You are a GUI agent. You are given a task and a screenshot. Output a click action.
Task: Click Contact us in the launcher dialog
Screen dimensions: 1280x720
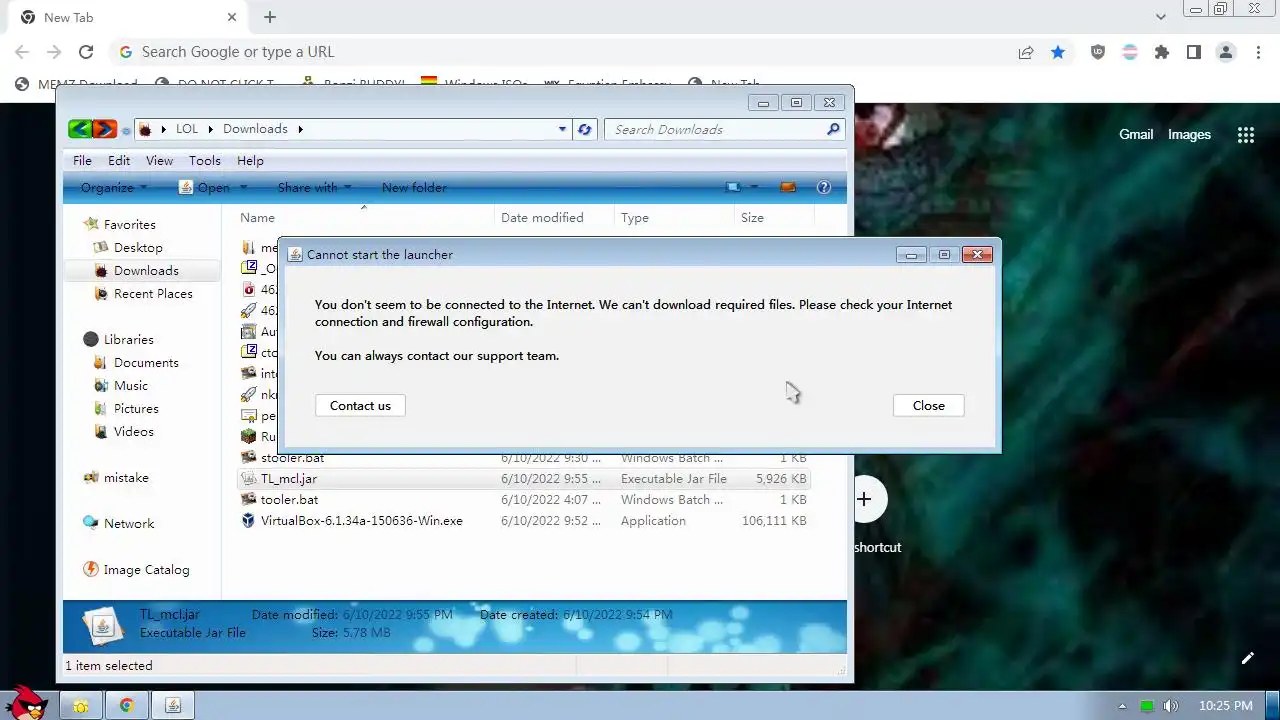[360, 405]
